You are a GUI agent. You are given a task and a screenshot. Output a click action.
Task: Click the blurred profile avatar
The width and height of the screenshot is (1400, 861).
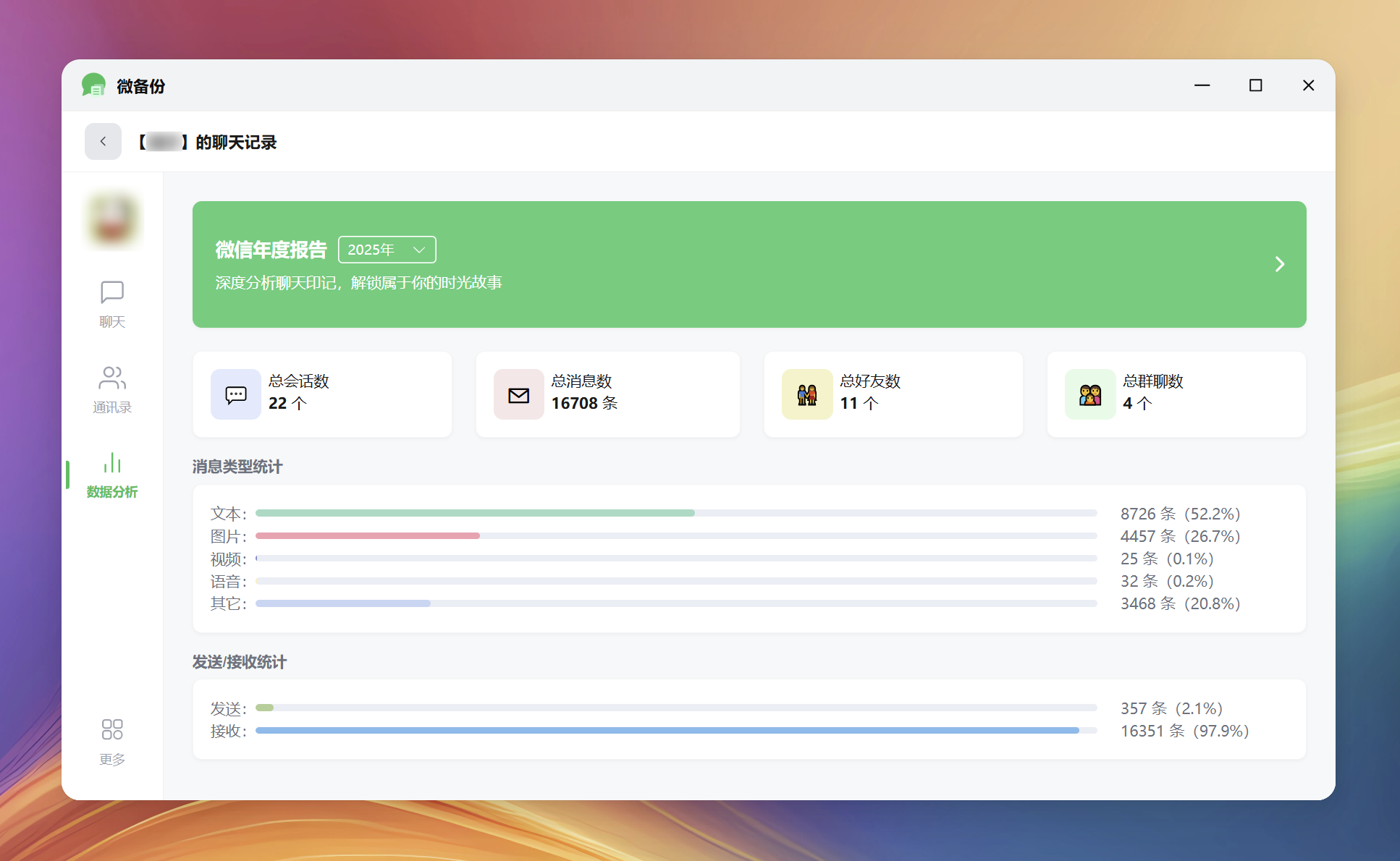pyautogui.click(x=112, y=219)
